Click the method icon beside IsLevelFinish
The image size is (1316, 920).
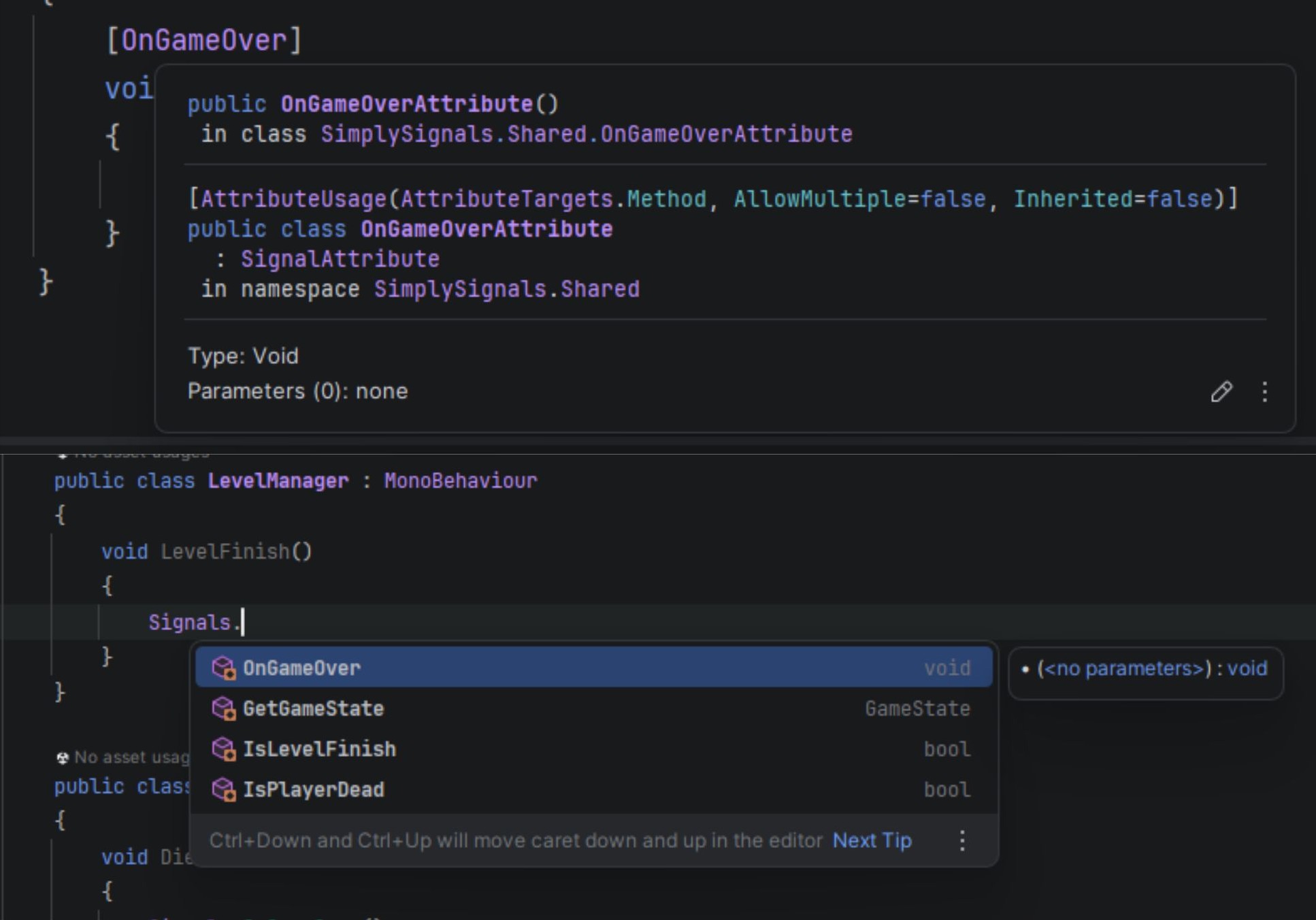pyautogui.click(x=223, y=749)
